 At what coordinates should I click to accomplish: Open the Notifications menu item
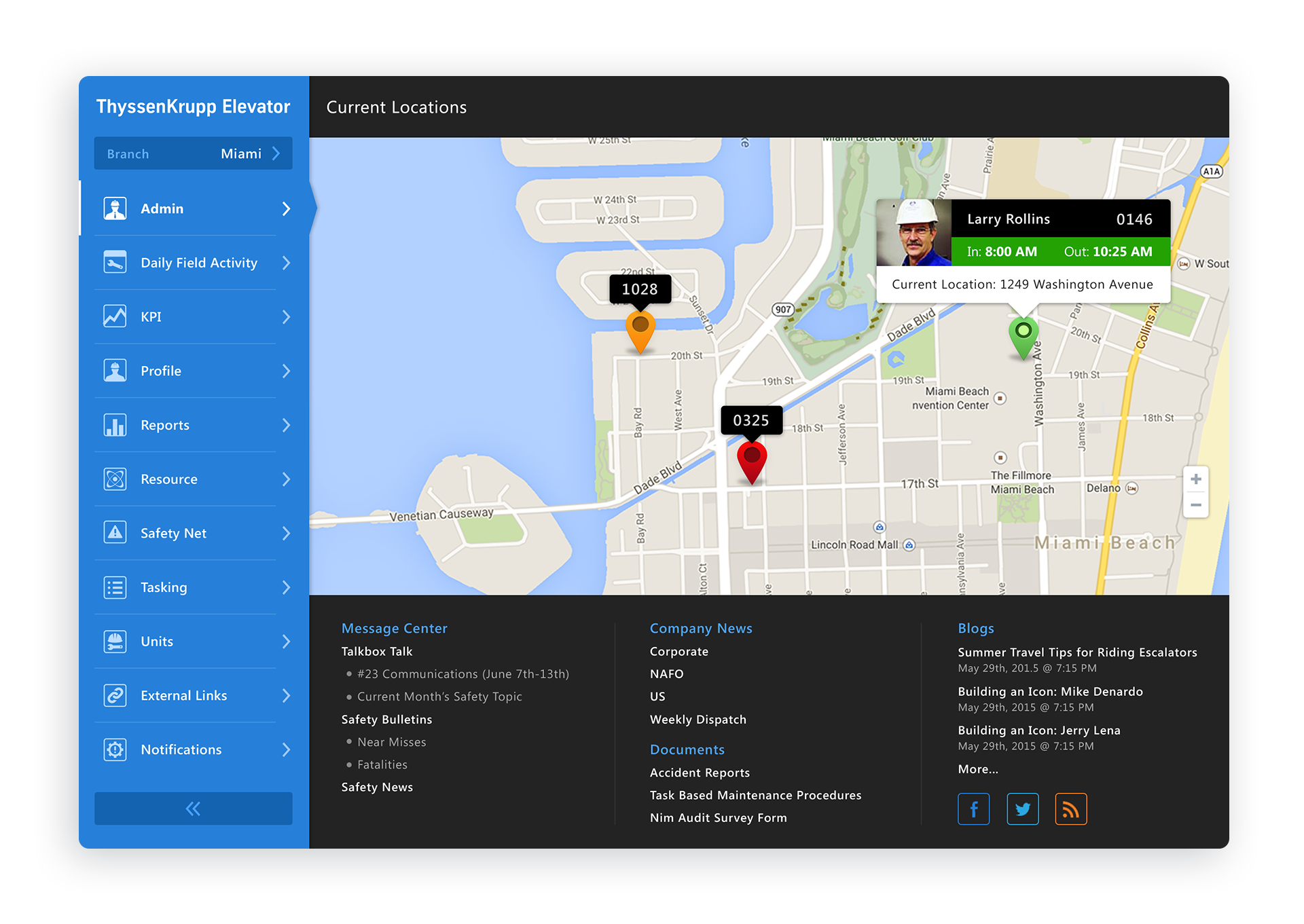click(195, 750)
